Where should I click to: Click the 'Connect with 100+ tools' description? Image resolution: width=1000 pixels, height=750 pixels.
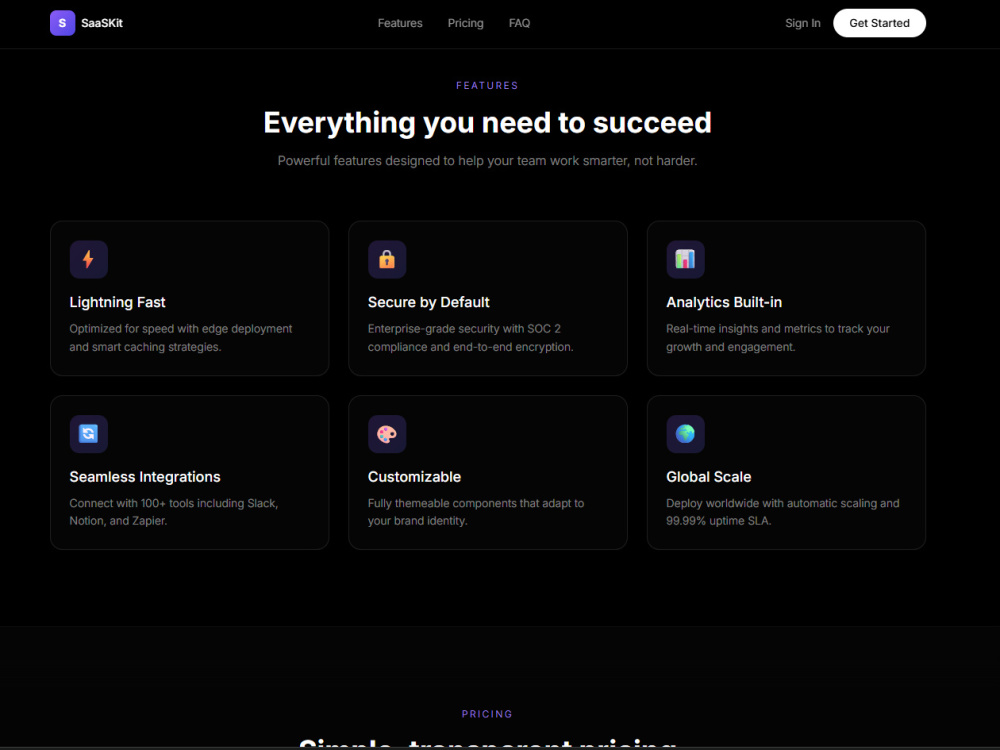(173, 511)
